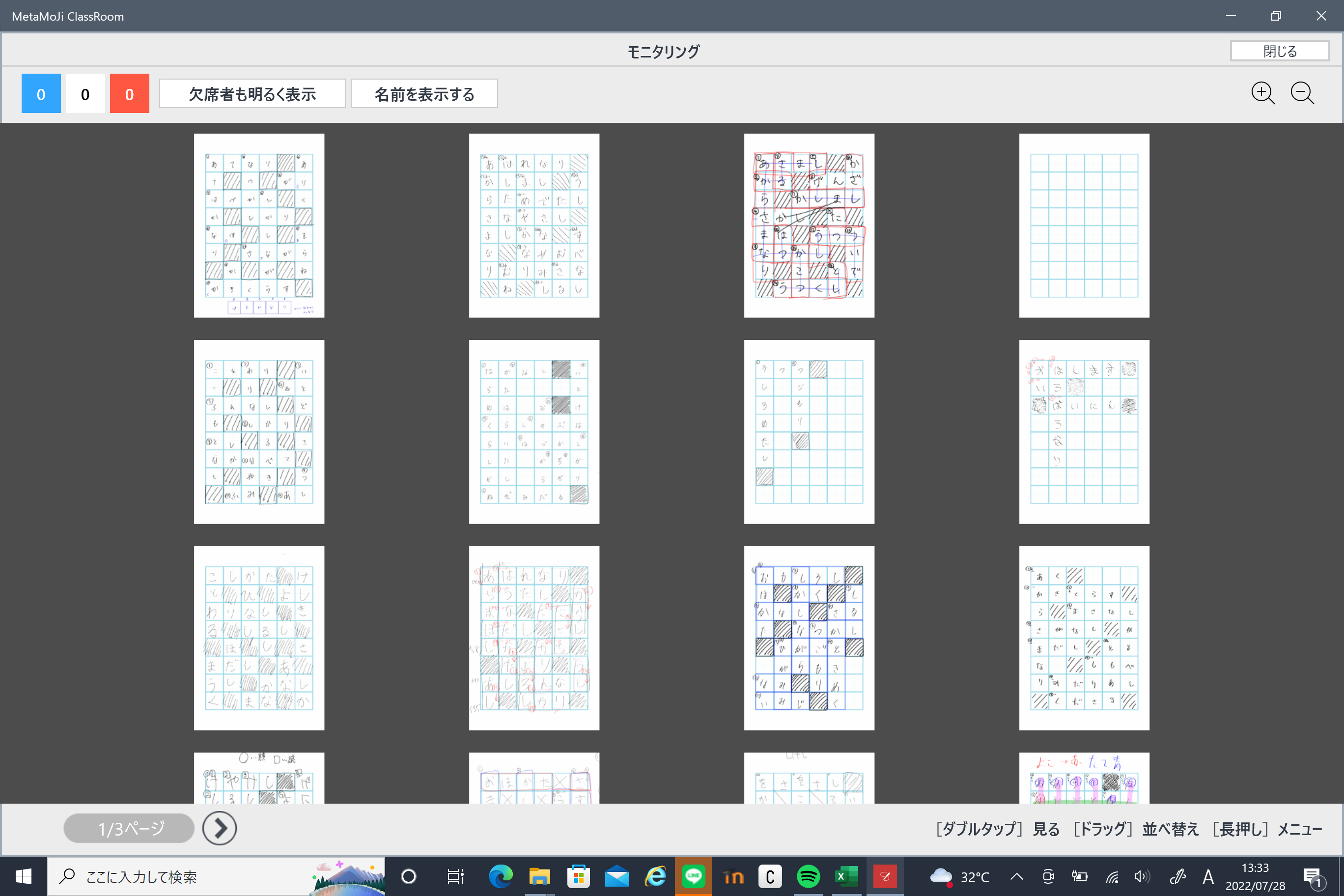This screenshot has height=896, width=1344.
Task: Open Spotify from the taskbar
Action: click(x=808, y=876)
